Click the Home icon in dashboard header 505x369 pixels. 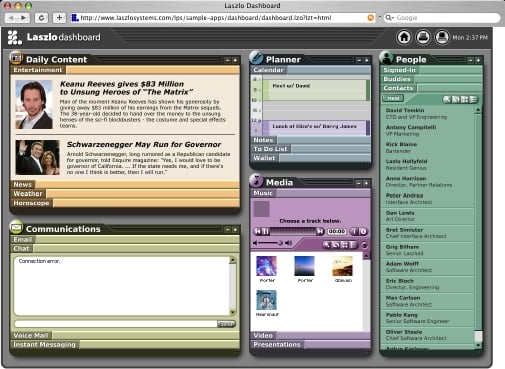coord(404,37)
